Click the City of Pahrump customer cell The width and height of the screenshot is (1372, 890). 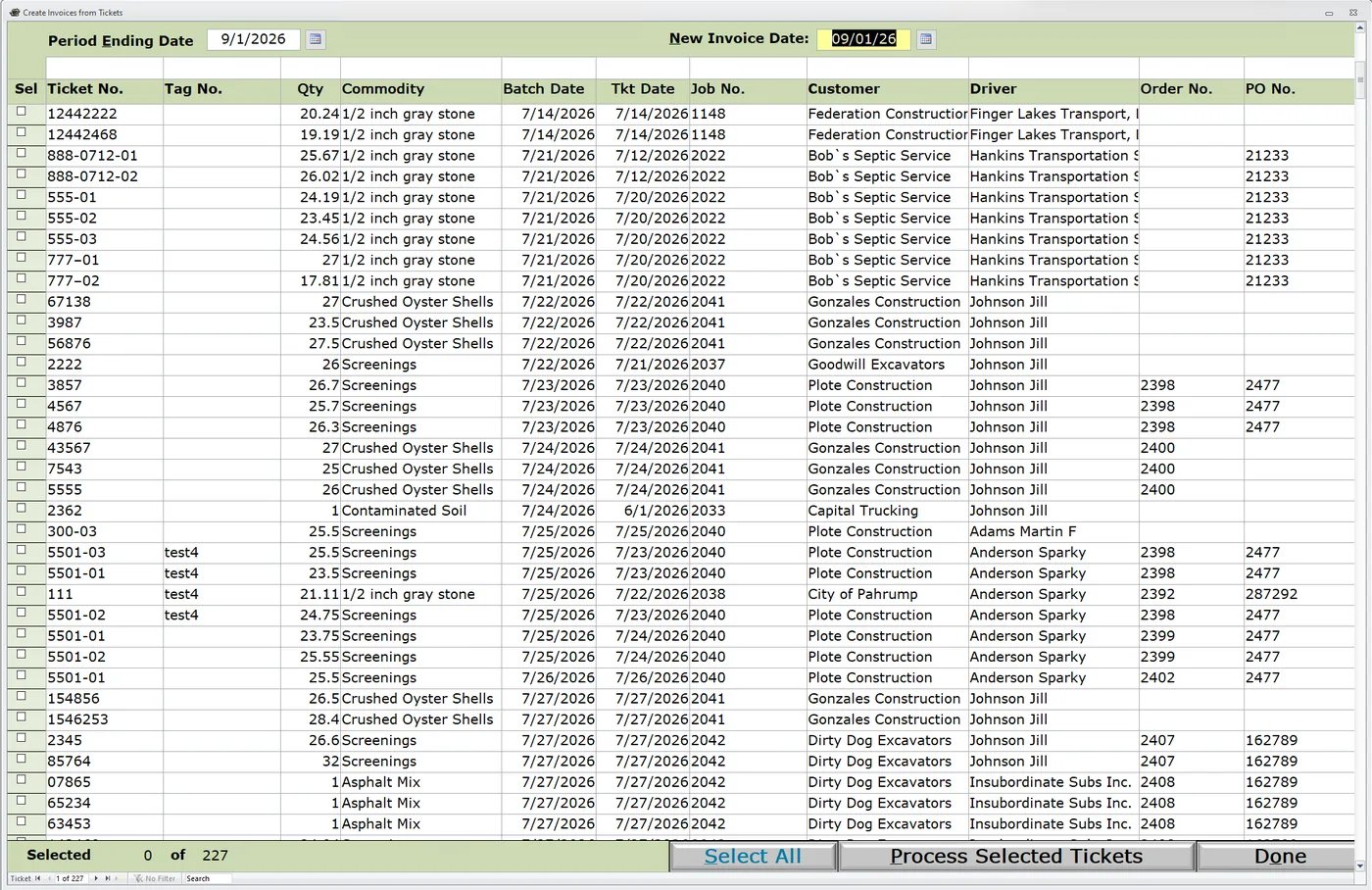click(x=887, y=594)
